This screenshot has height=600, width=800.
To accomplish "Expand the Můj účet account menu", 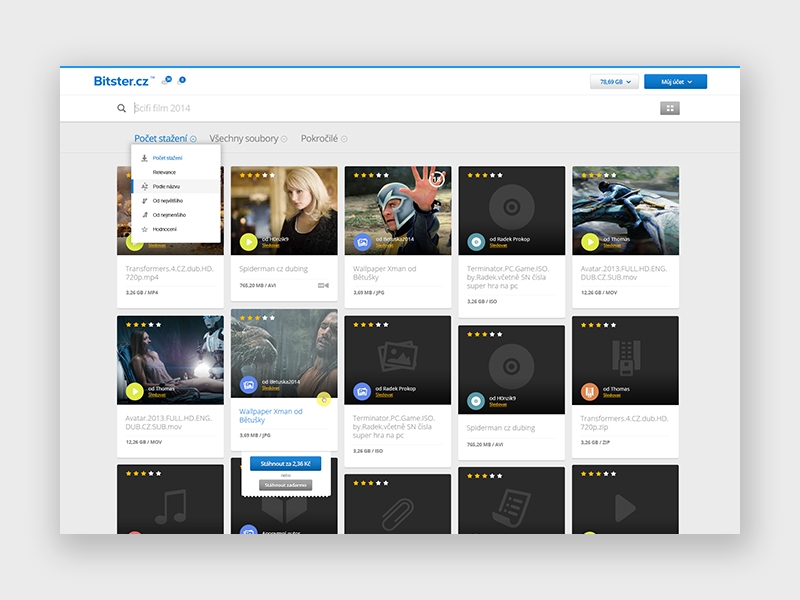I will (x=675, y=82).
